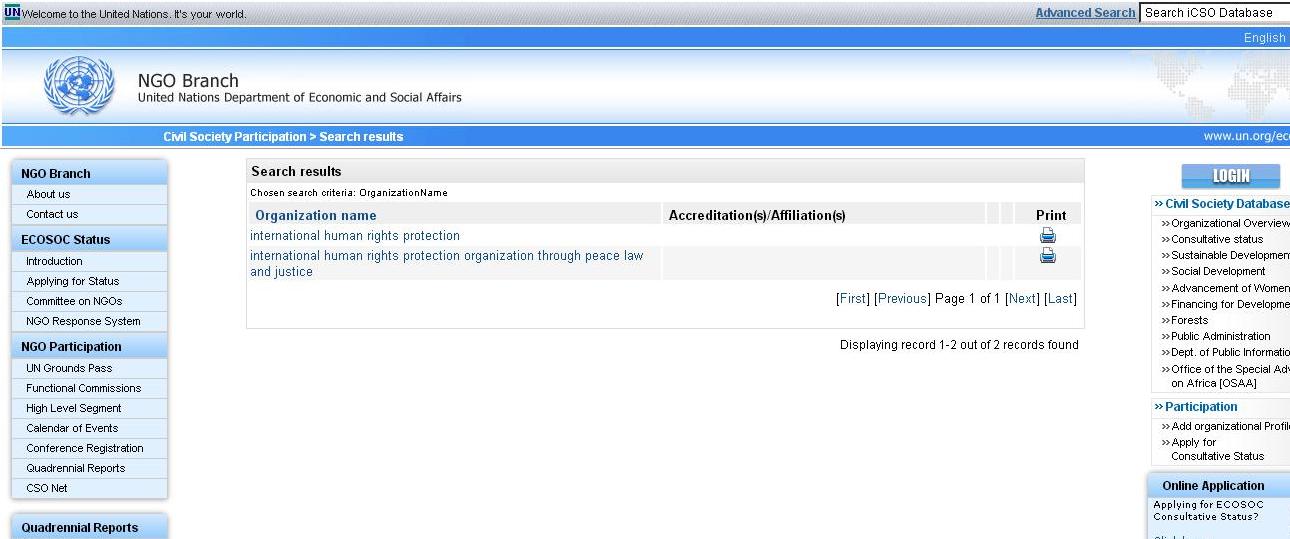This screenshot has width=1290, height=539.
Task: Open Advancement of Women link
Action: tap(1230, 288)
